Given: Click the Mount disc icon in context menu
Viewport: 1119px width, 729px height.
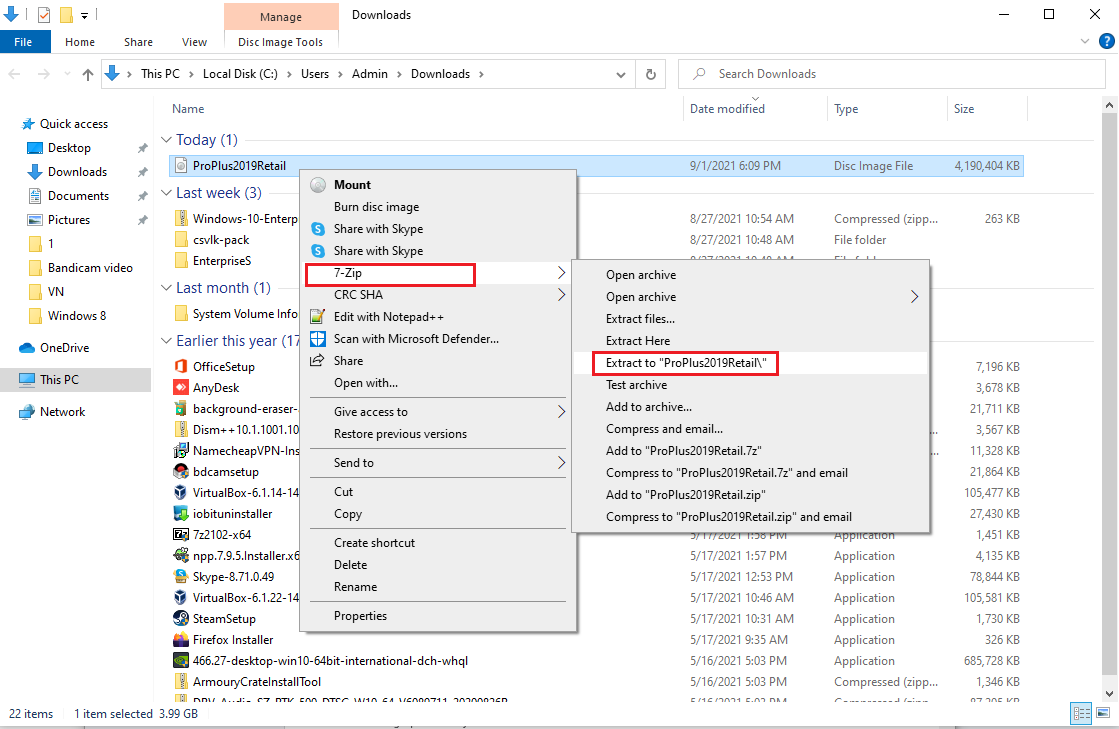Looking at the screenshot, I should 318,185.
